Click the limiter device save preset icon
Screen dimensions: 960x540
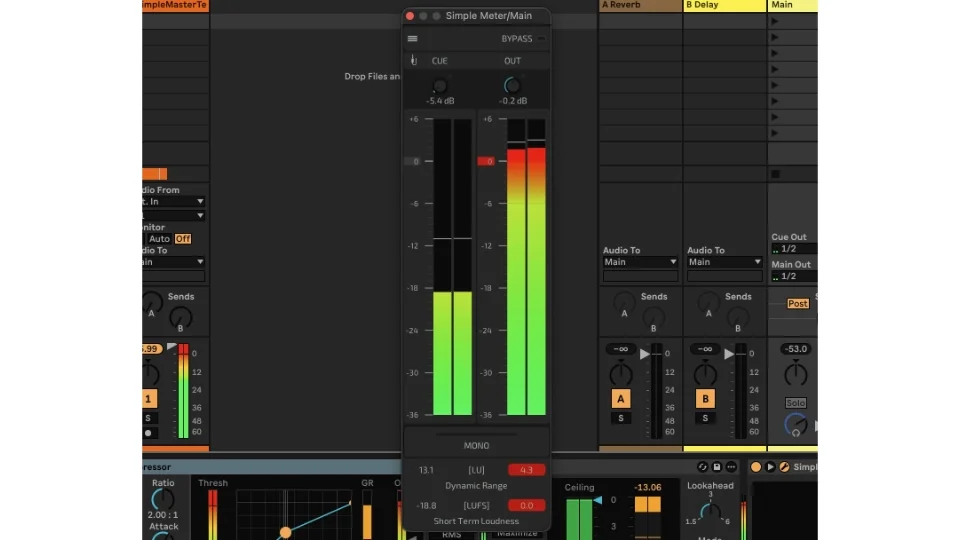[717, 467]
